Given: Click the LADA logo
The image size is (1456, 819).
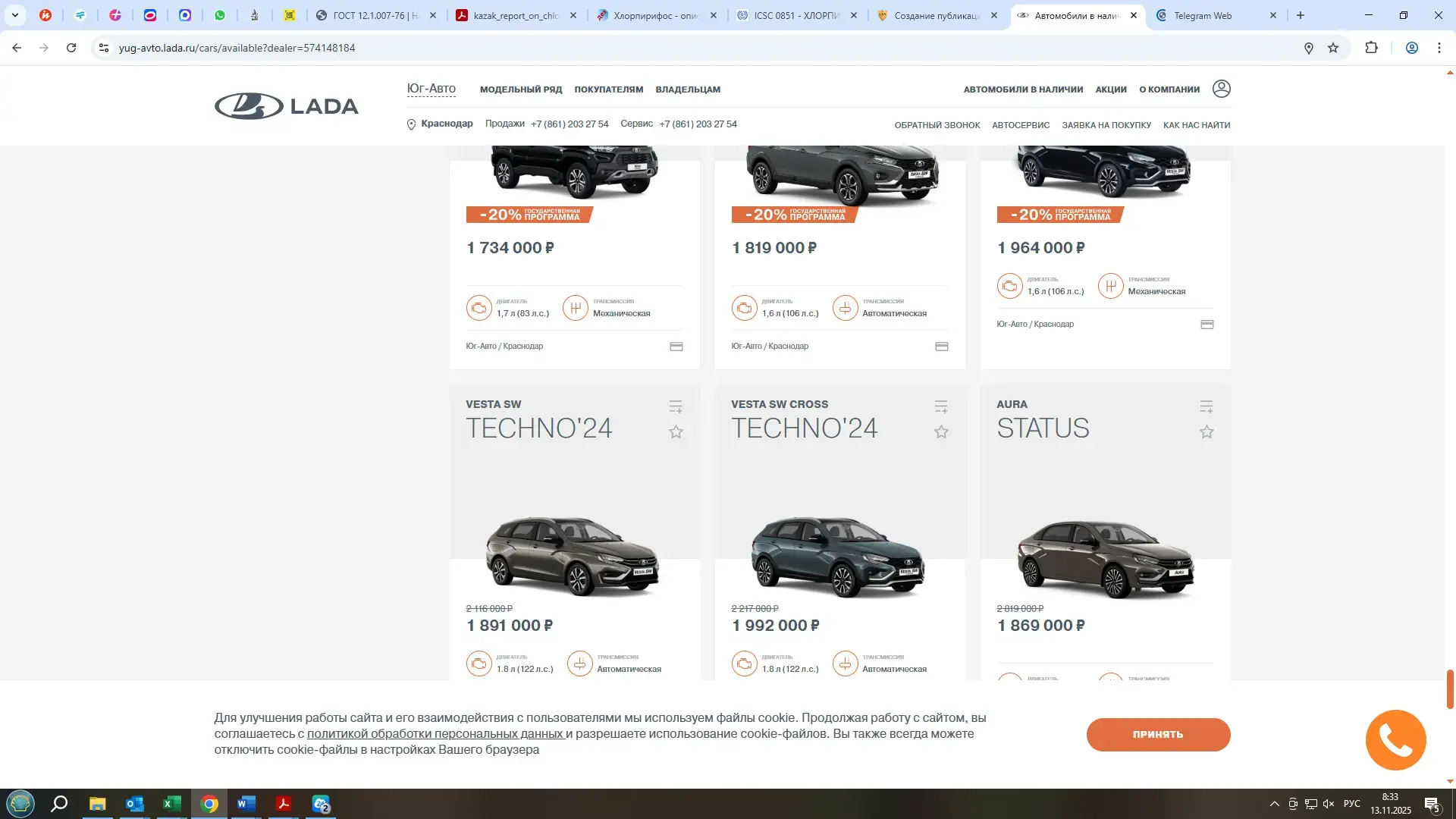Looking at the screenshot, I should click(286, 105).
